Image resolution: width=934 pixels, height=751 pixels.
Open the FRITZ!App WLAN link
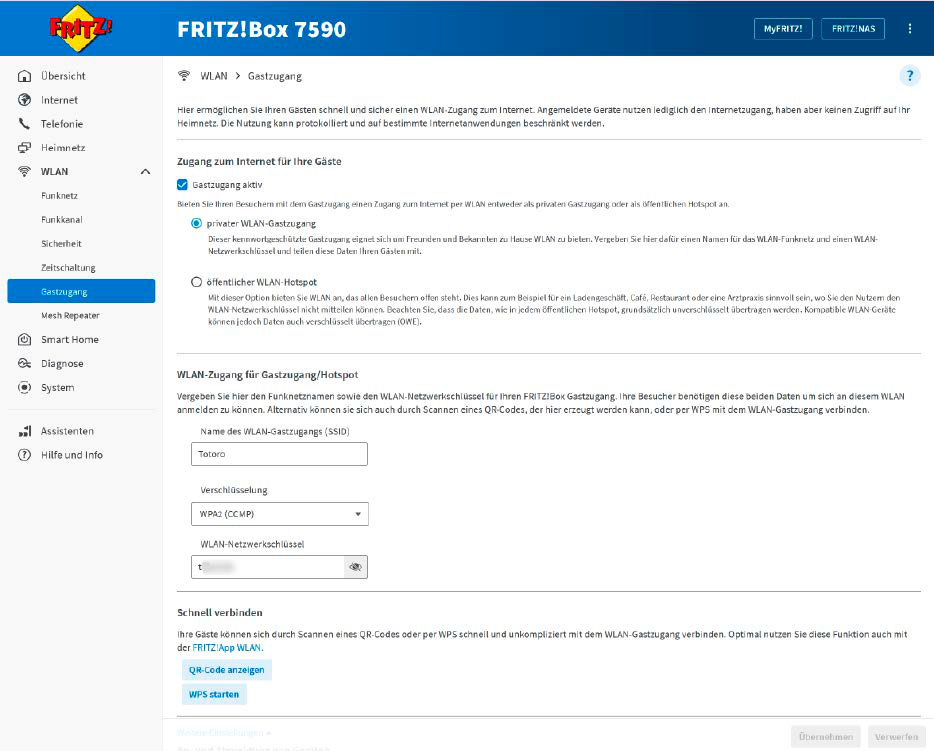(x=227, y=647)
